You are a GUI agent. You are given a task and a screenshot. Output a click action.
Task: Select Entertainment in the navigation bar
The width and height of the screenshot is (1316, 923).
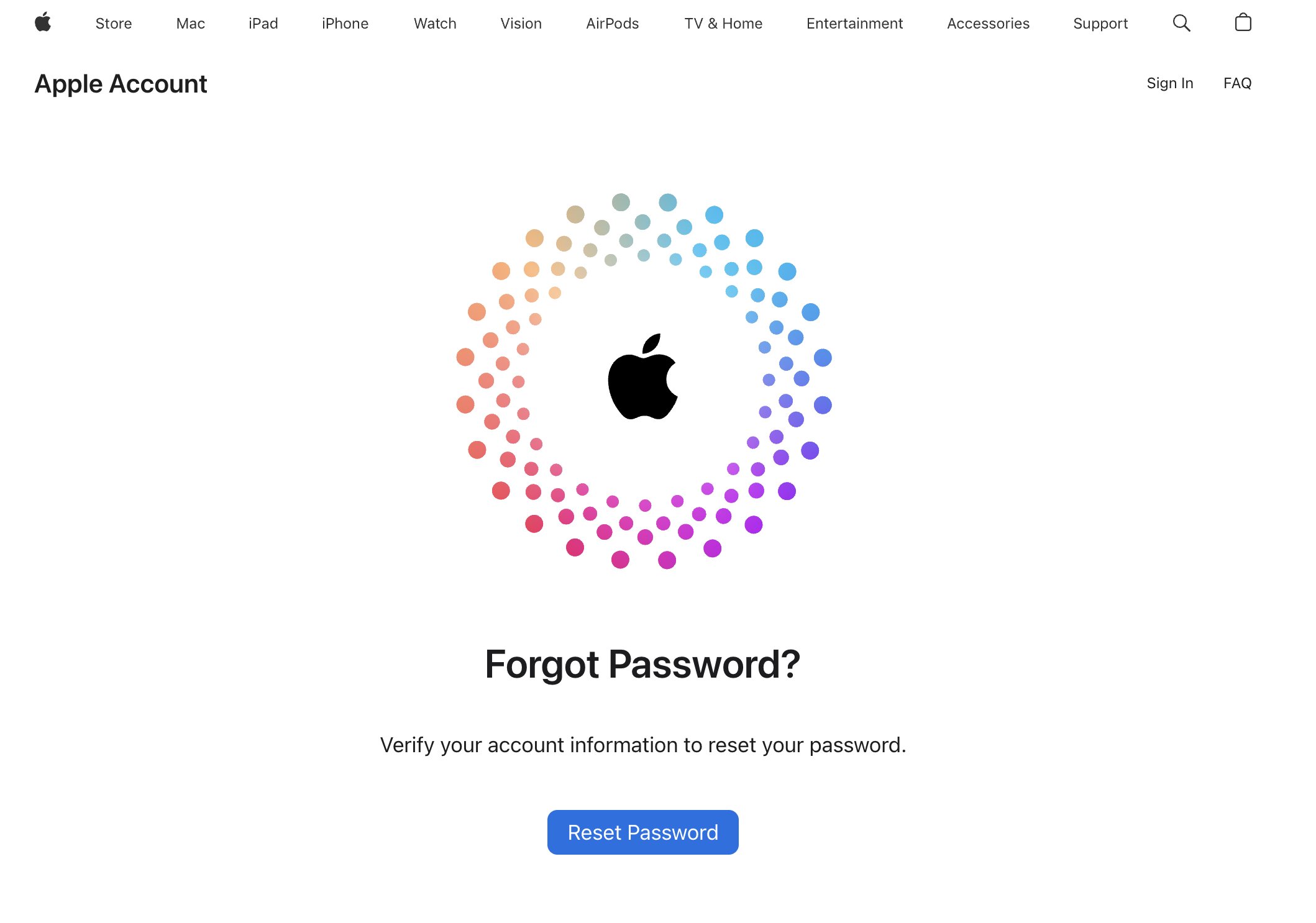854,24
